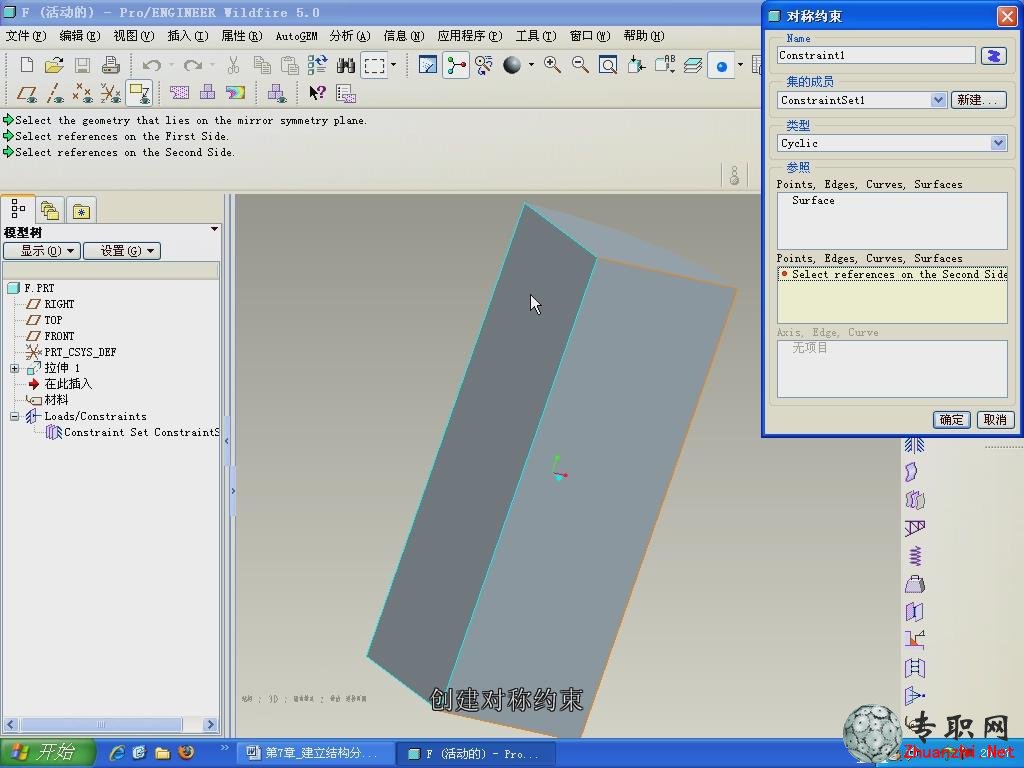Click the Constraint1 name field

click(876, 56)
